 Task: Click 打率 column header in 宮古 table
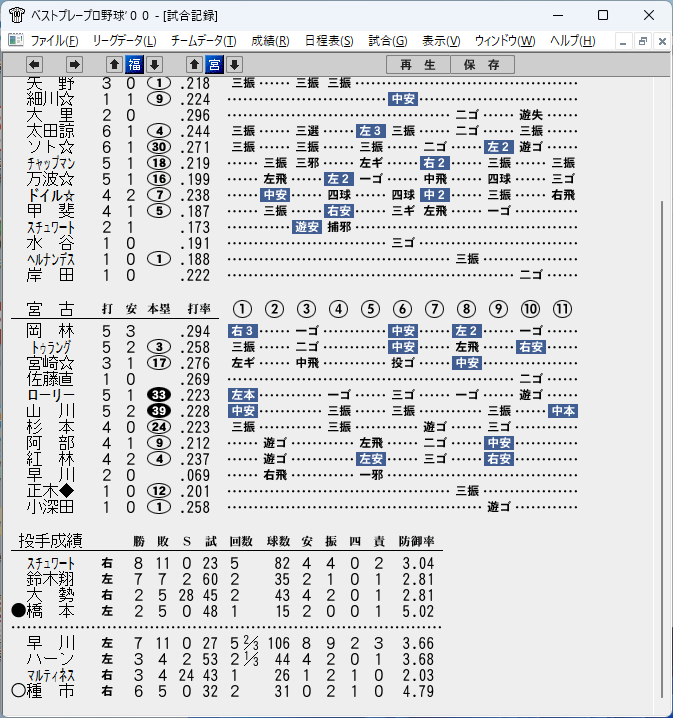(199, 309)
